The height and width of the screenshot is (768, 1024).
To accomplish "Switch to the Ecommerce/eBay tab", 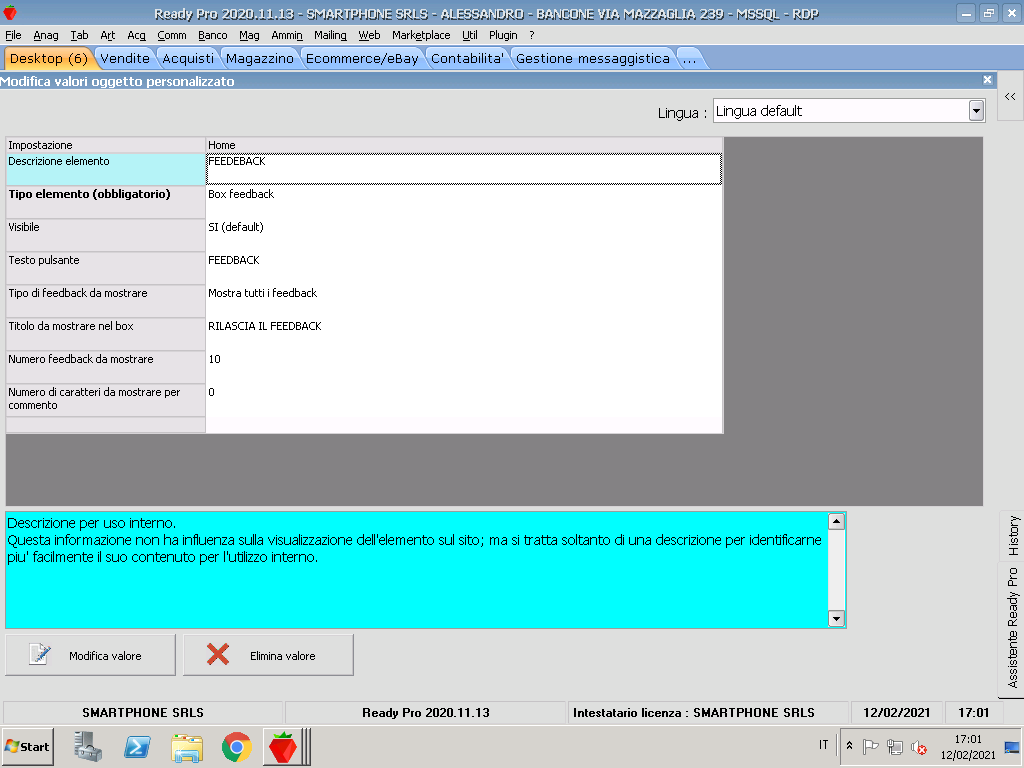I will 362,58.
